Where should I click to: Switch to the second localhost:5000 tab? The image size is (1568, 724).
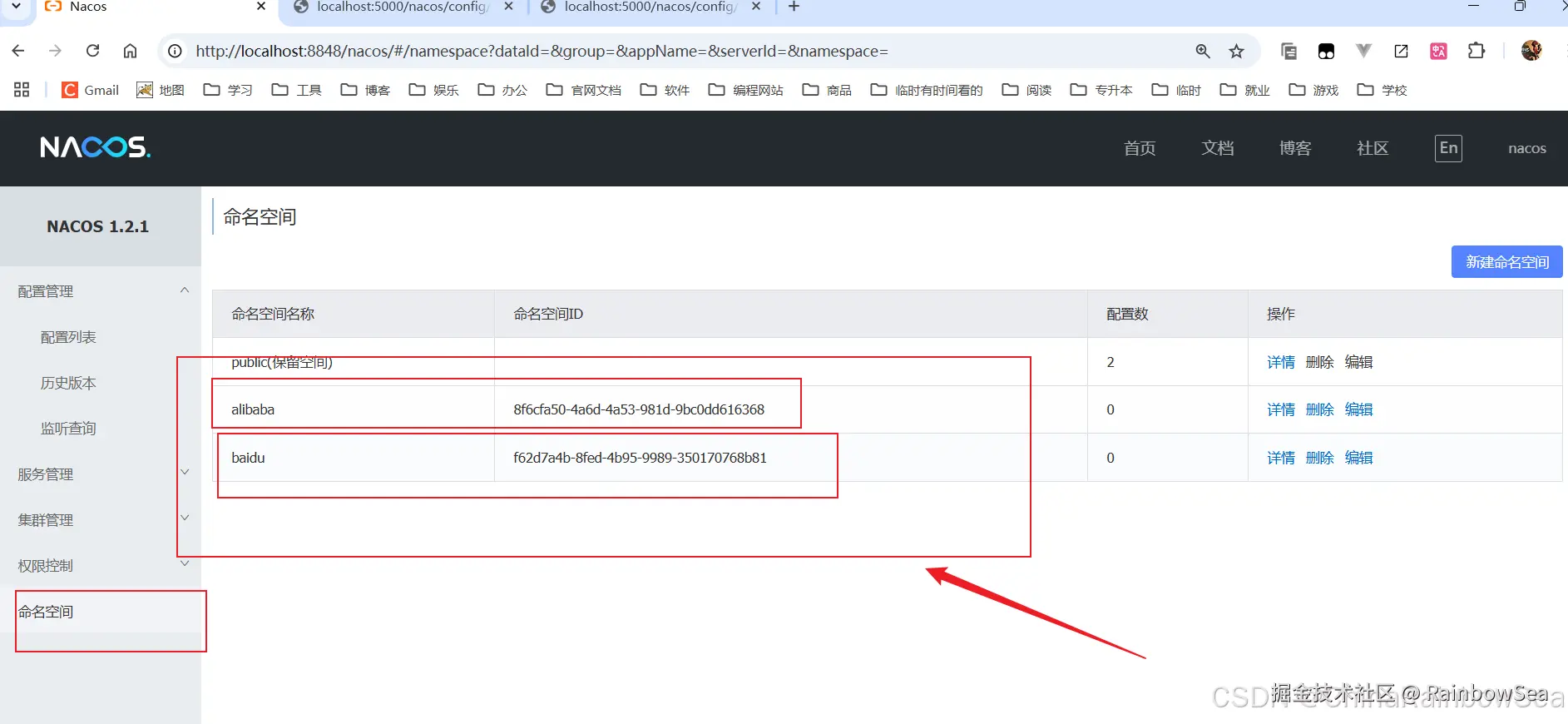pos(403,7)
